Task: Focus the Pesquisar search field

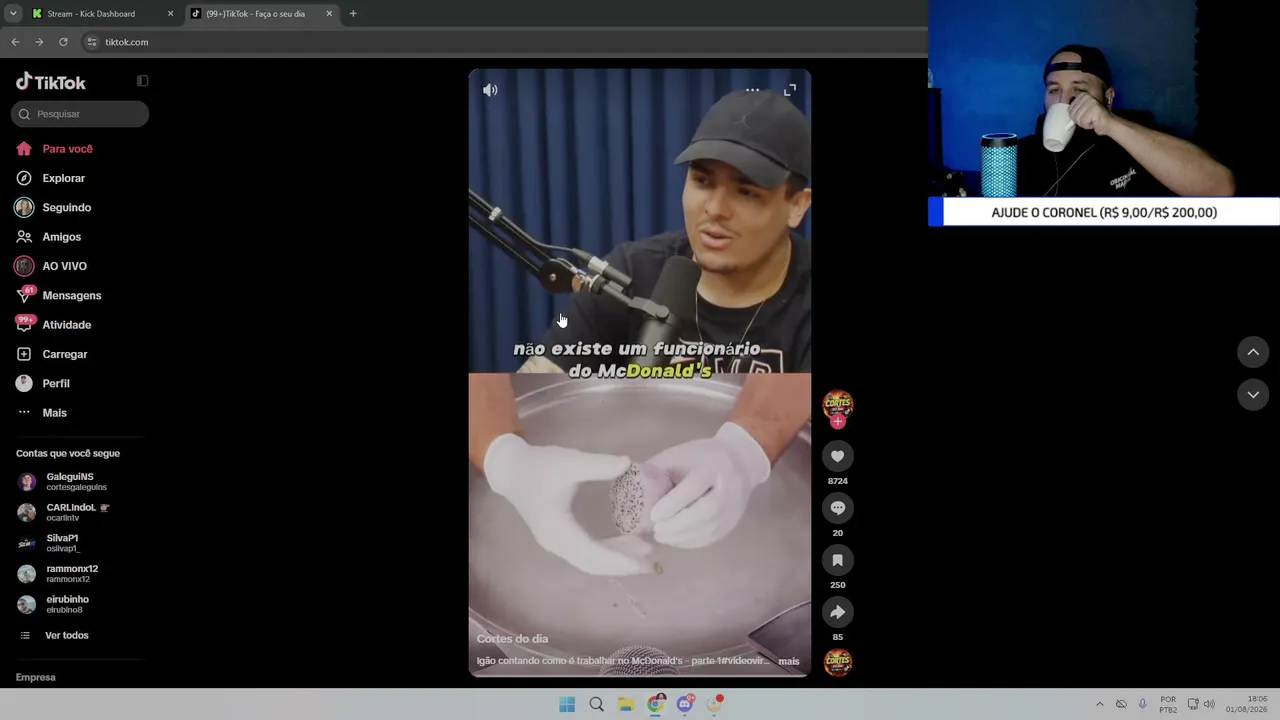Action: [x=80, y=114]
